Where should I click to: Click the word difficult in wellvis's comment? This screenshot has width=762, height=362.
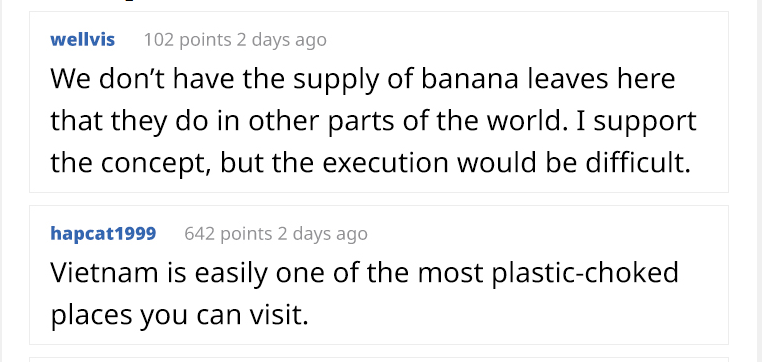pyautogui.click(x=635, y=163)
